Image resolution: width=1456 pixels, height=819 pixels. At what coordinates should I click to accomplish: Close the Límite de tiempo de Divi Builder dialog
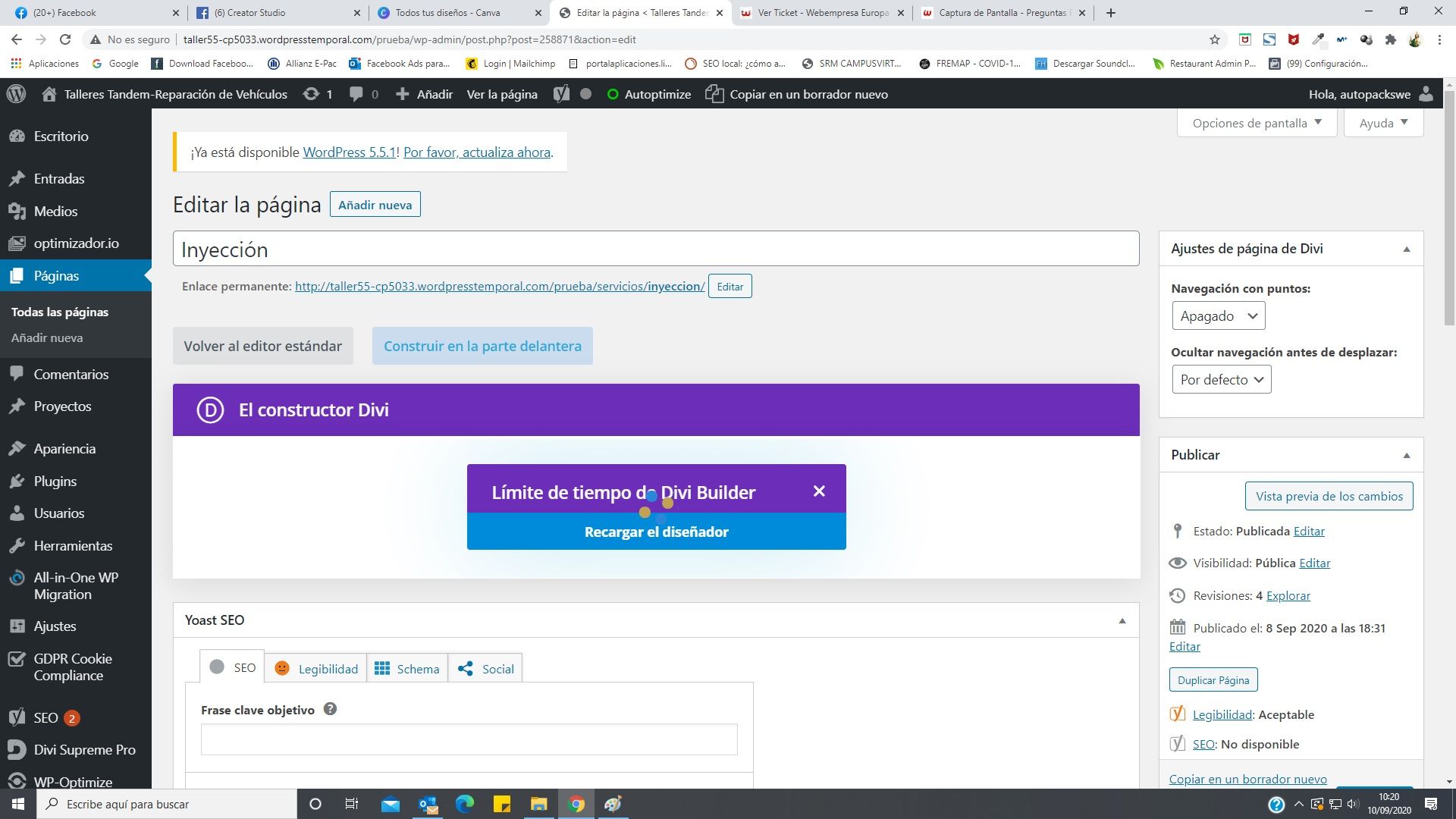819,491
